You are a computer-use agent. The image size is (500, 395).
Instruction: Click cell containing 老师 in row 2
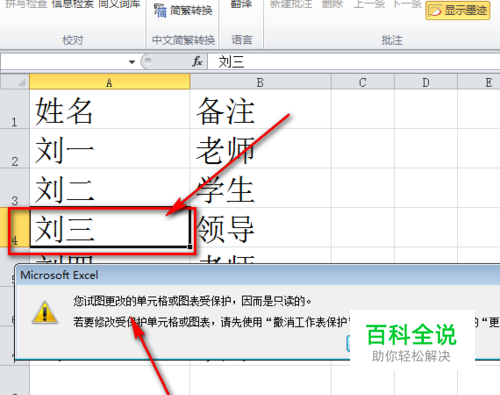pos(260,148)
